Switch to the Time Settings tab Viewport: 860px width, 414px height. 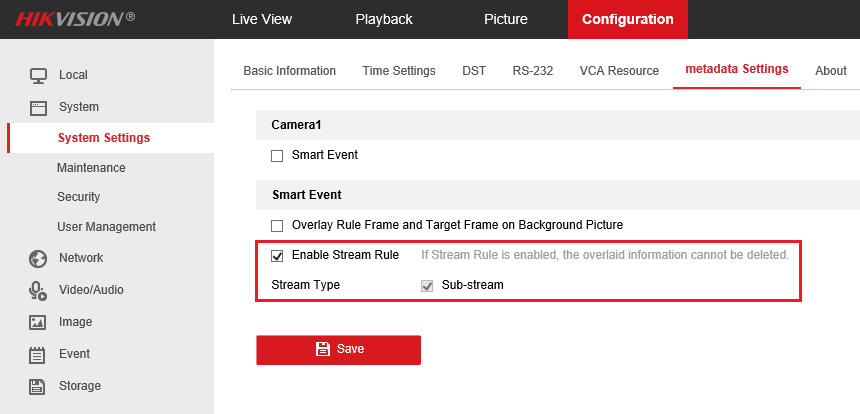tap(399, 71)
